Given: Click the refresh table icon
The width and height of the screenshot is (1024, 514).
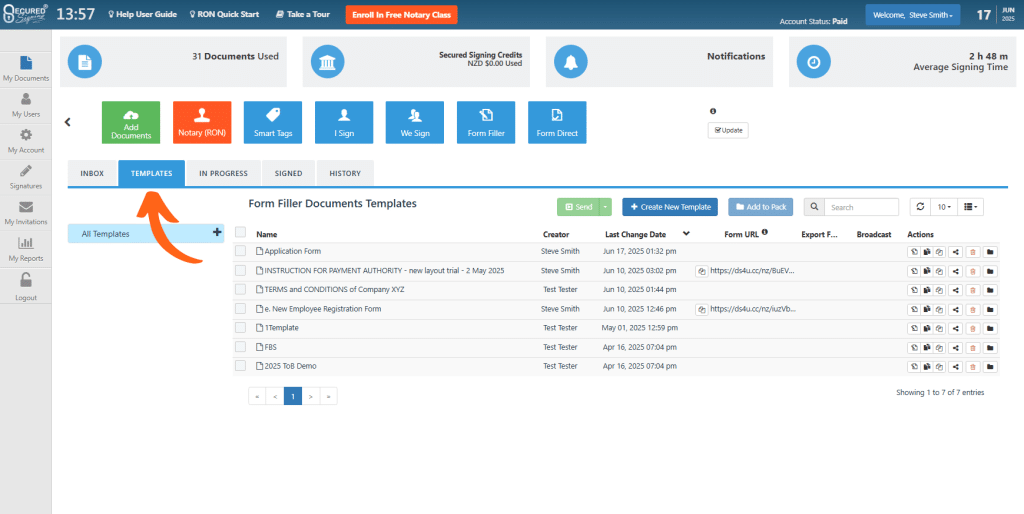Looking at the screenshot, I should [x=920, y=207].
